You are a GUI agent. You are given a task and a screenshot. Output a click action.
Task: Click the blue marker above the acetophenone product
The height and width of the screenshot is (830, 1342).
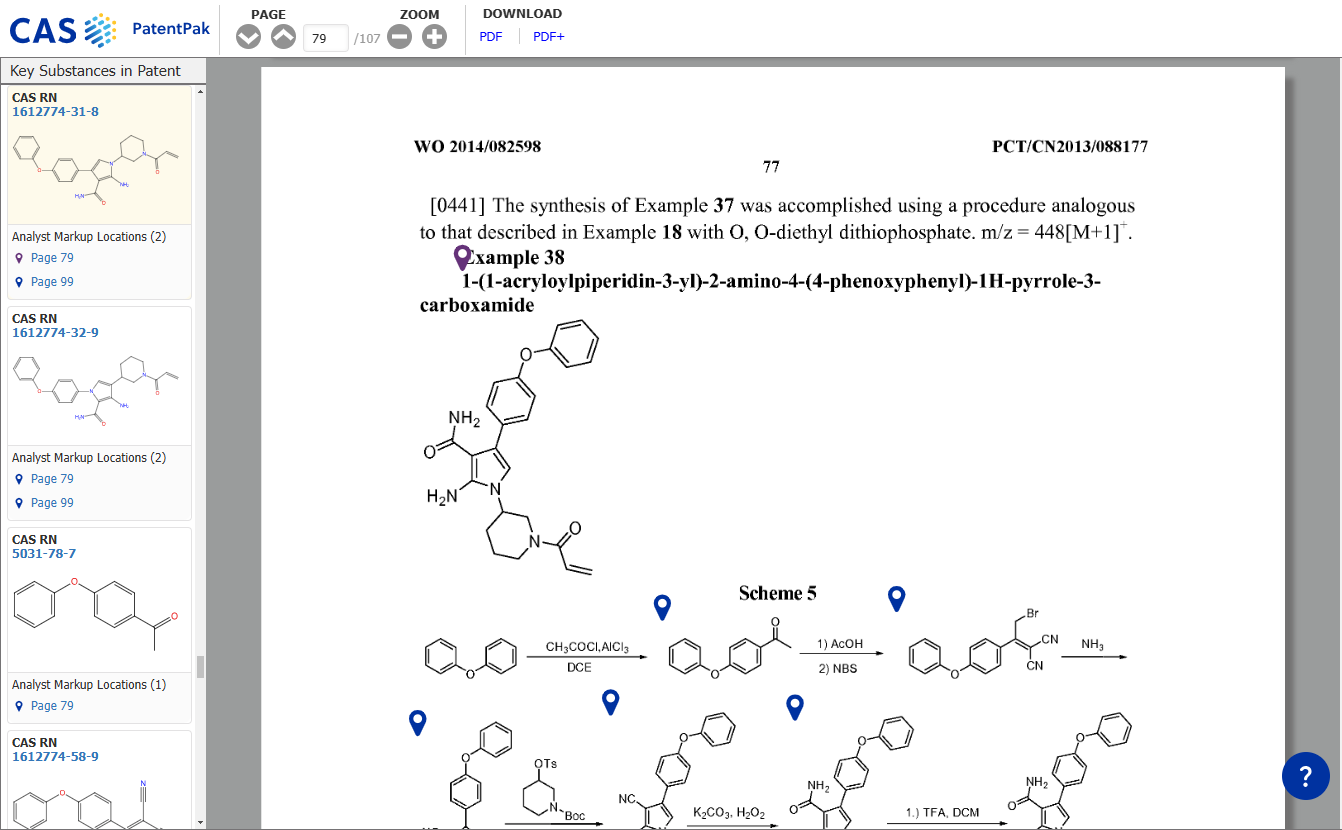[x=662, y=606]
